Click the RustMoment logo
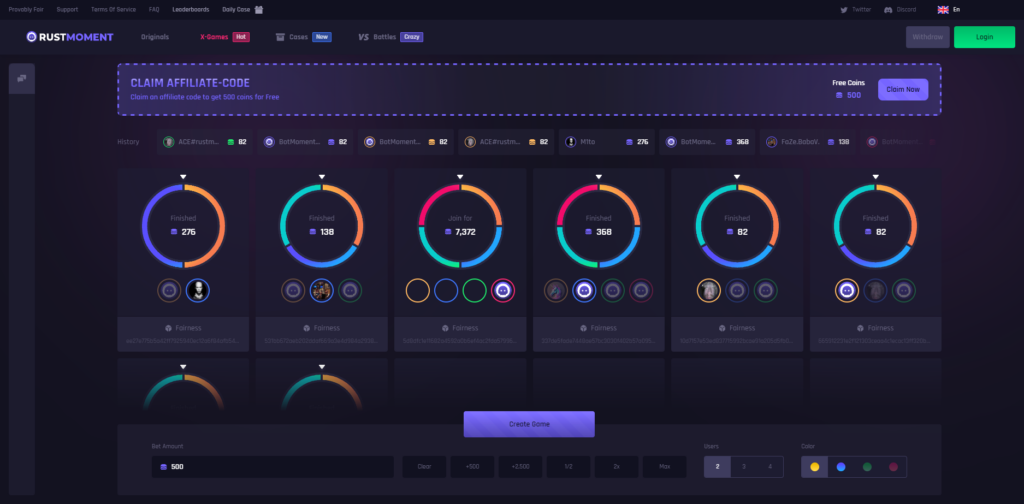 (70, 37)
